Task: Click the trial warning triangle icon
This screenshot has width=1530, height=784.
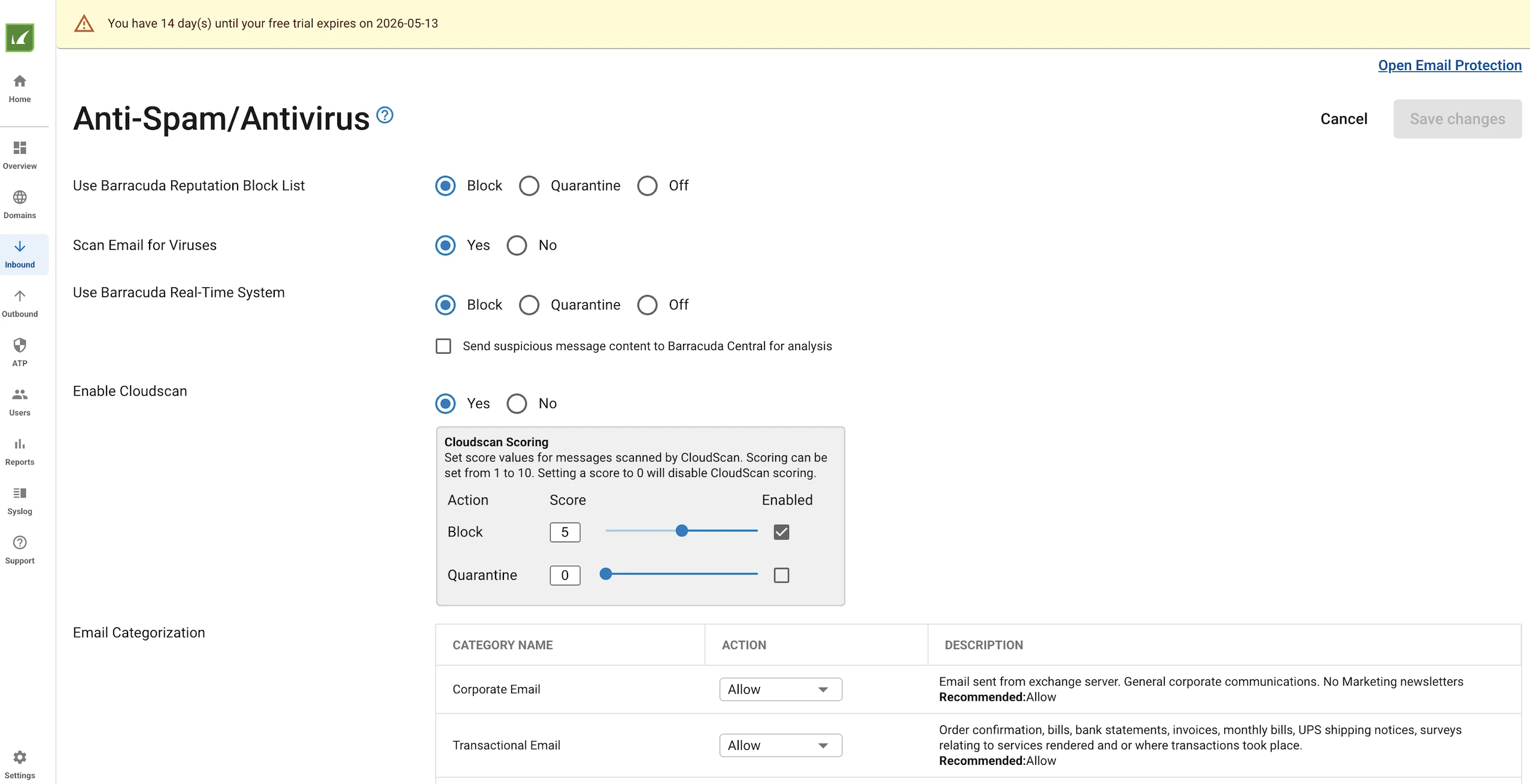Action: coord(84,24)
